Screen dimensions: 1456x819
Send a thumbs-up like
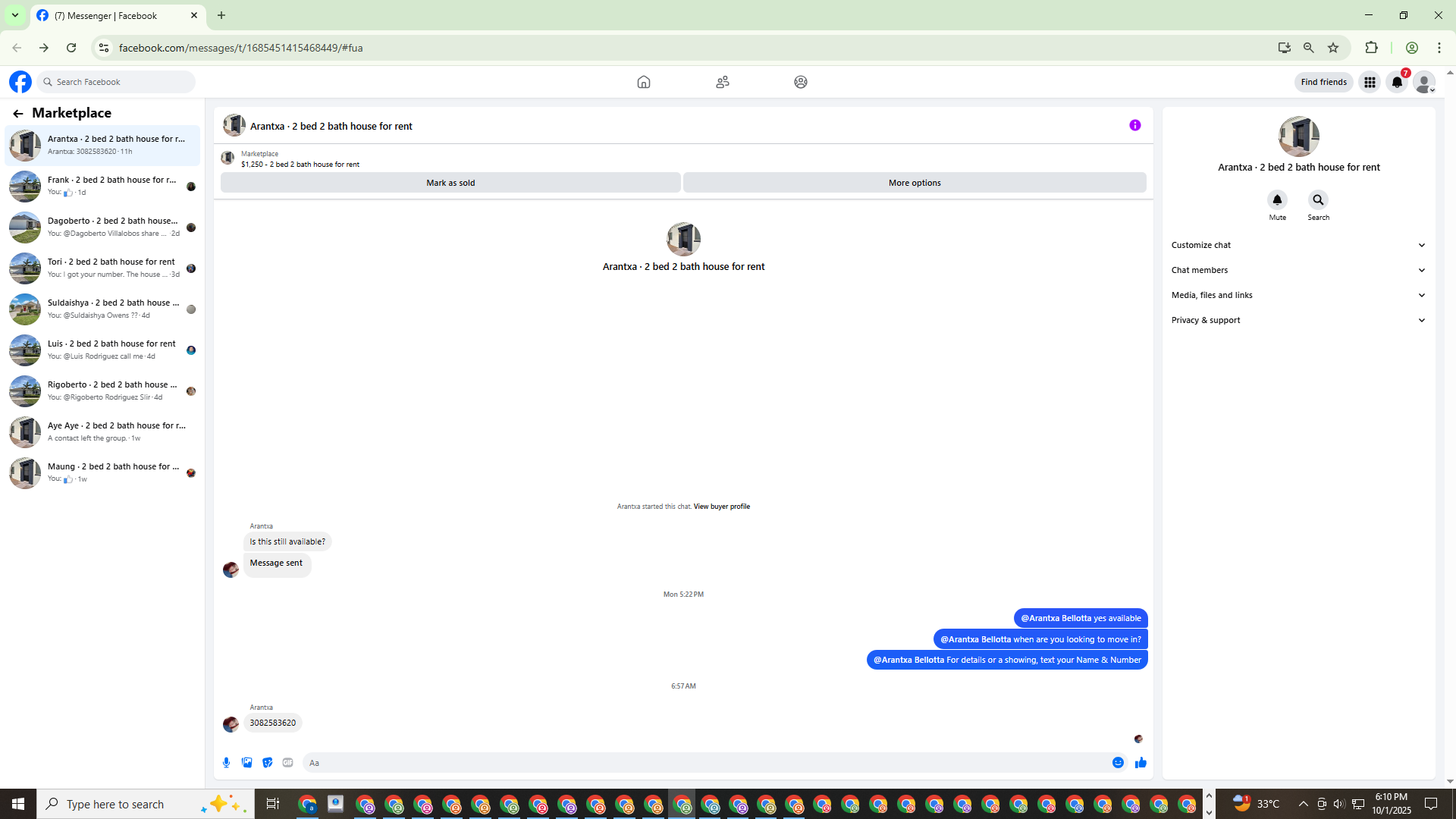click(1141, 763)
